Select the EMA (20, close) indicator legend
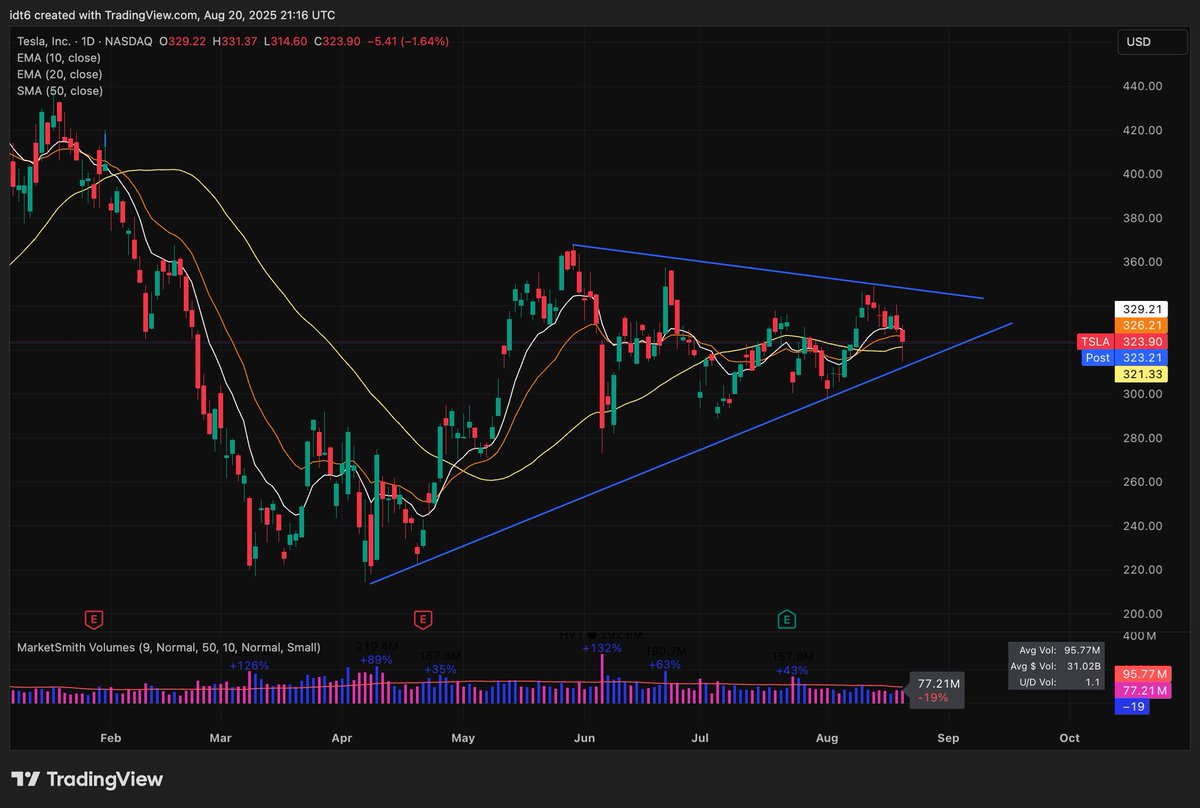The width and height of the screenshot is (1200, 808). pos(60,74)
